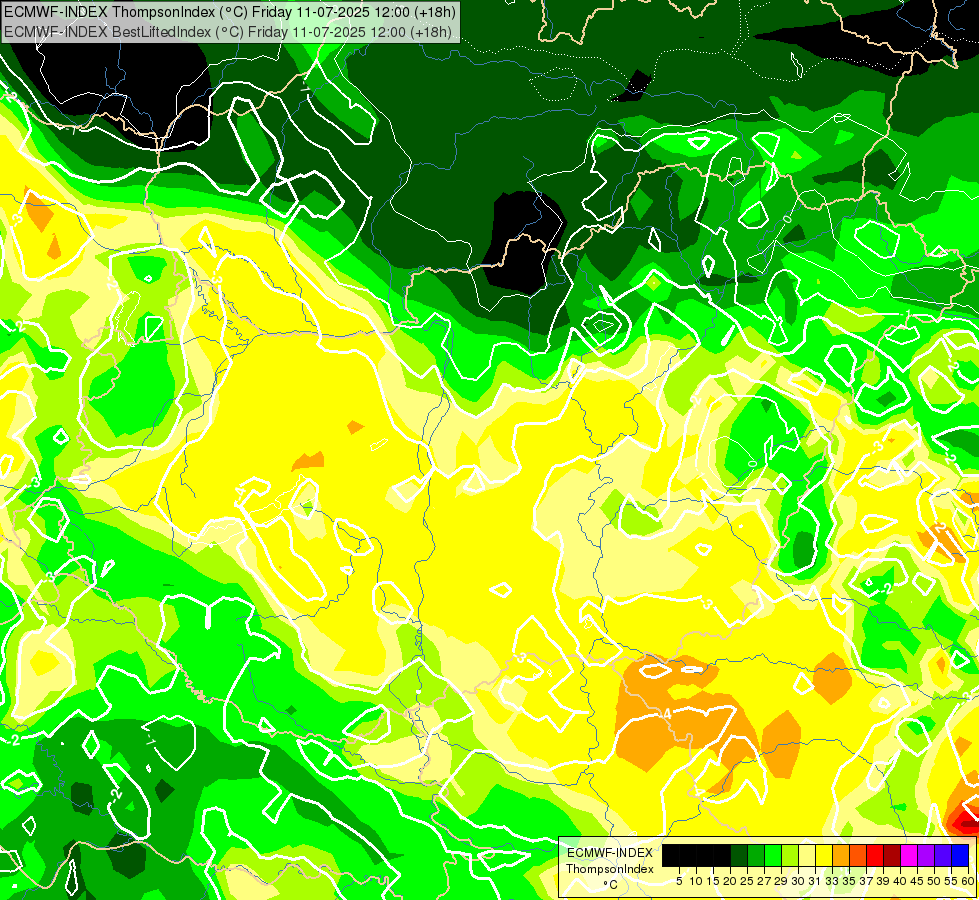Viewport: 979px width, 900px height.
Task: Click the legend tick value 37
Action: (867, 881)
